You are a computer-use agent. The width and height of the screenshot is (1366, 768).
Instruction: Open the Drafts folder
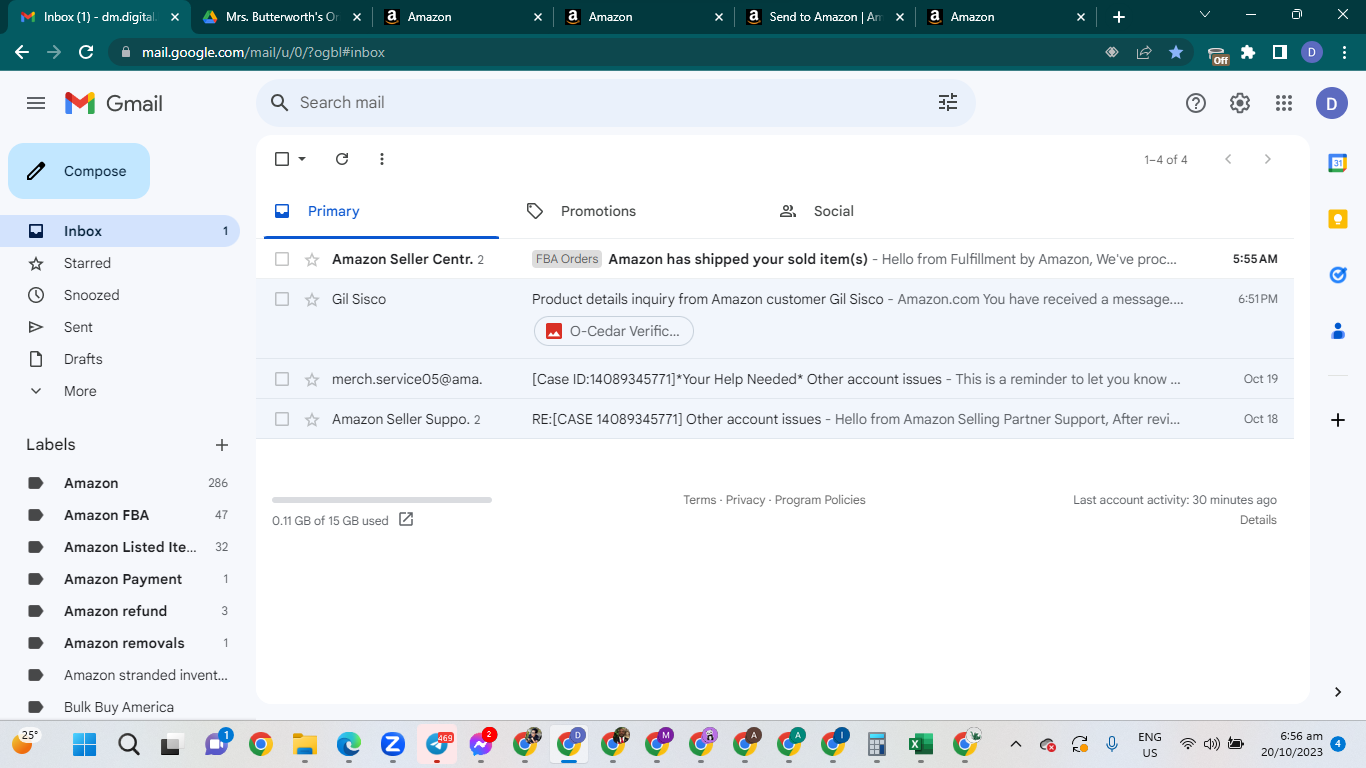[120, 359]
